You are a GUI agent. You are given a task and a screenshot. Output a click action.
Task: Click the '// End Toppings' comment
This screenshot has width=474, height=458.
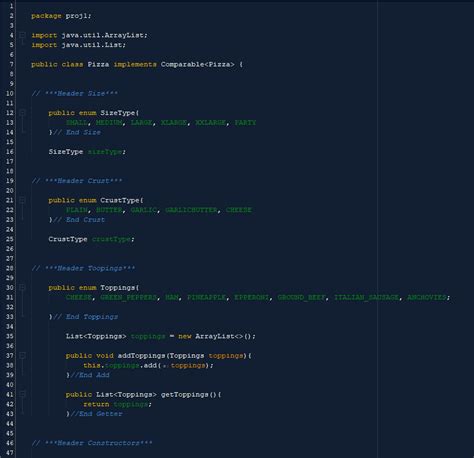[x=86, y=316]
